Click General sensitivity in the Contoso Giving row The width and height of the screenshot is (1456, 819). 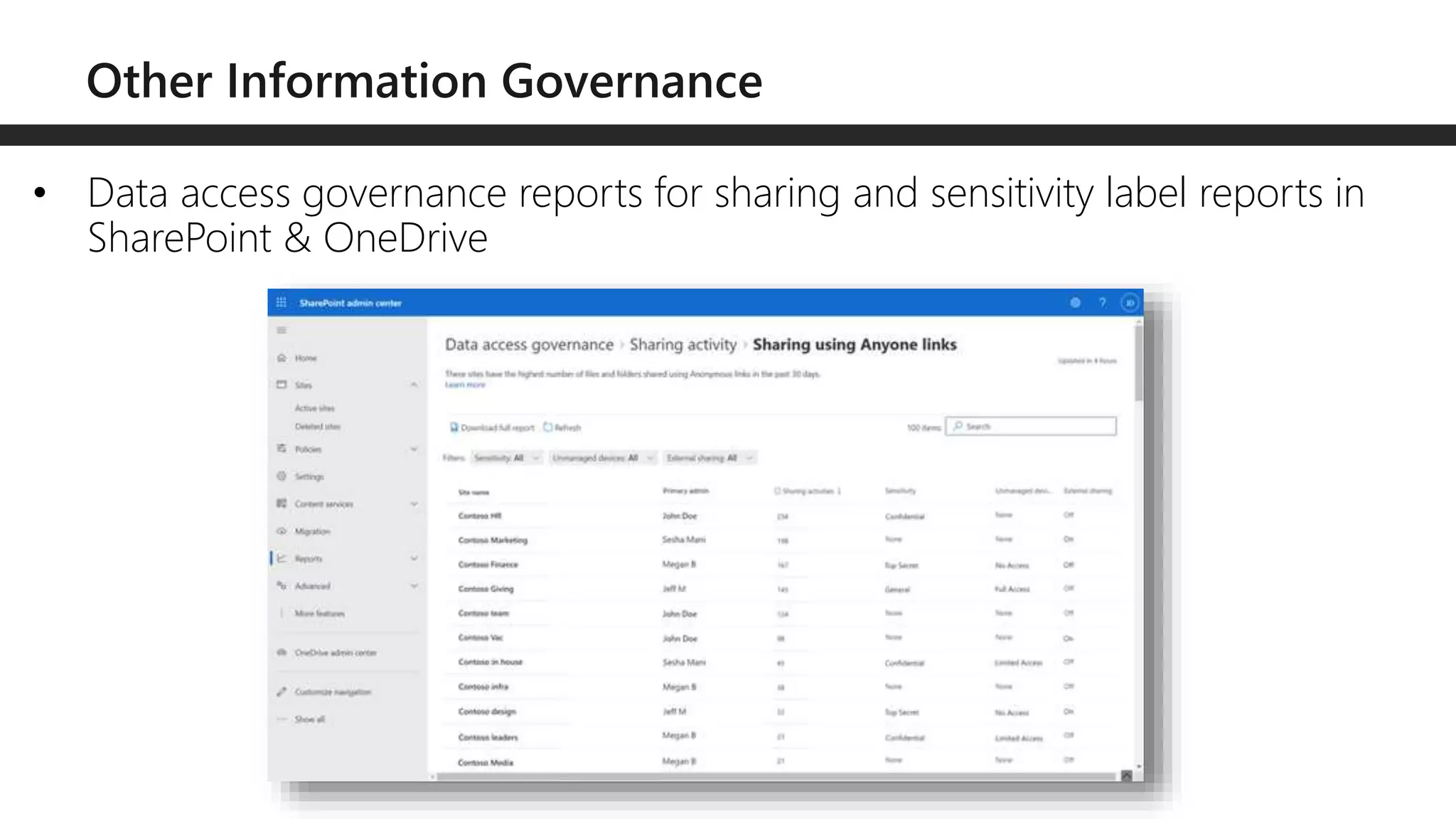tap(897, 589)
